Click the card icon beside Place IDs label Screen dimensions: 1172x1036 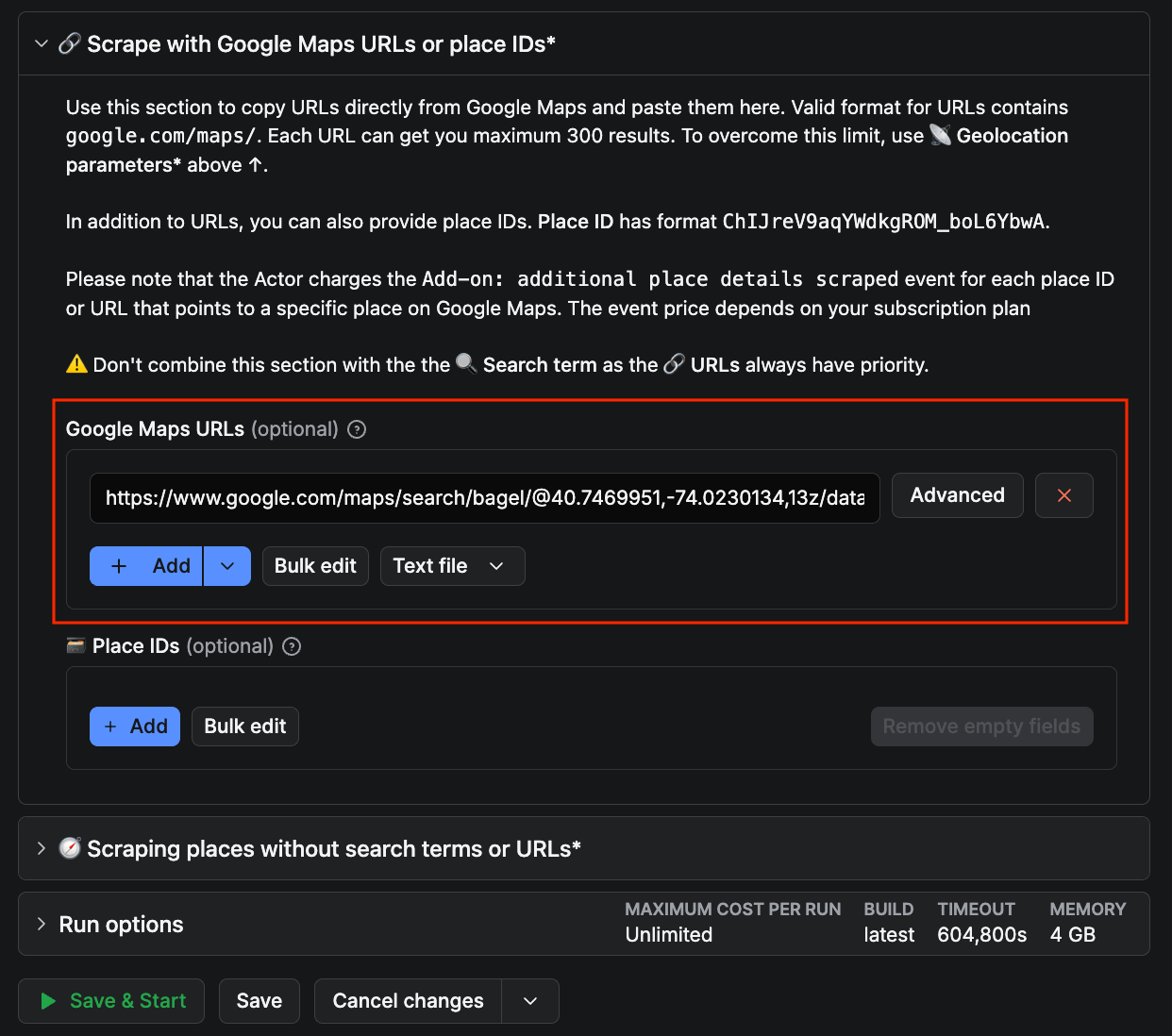click(75, 646)
